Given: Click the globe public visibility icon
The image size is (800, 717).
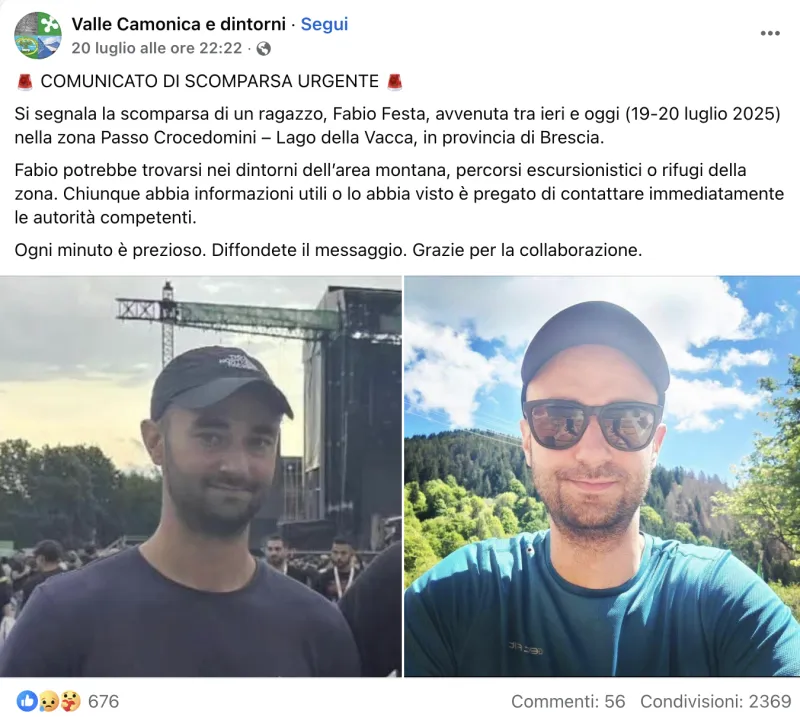Looking at the screenshot, I should (x=264, y=48).
